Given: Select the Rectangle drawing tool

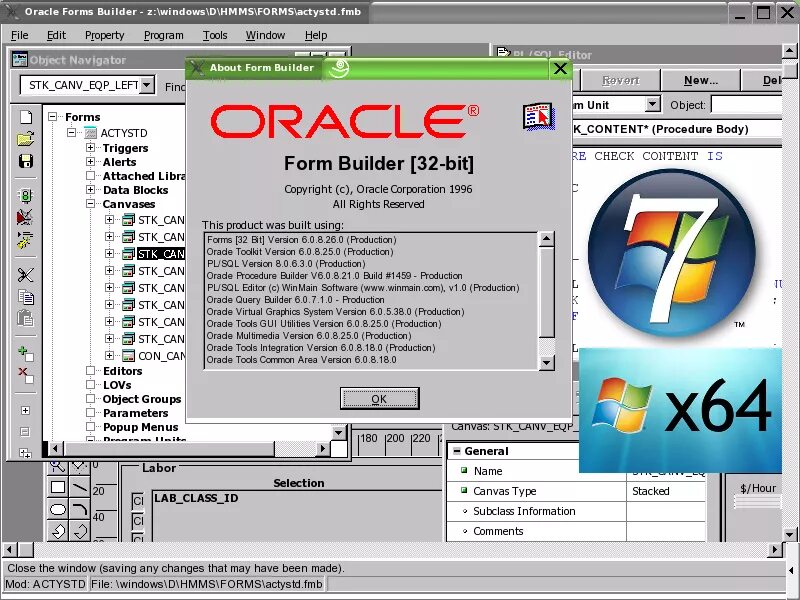Looking at the screenshot, I should [58, 487].
